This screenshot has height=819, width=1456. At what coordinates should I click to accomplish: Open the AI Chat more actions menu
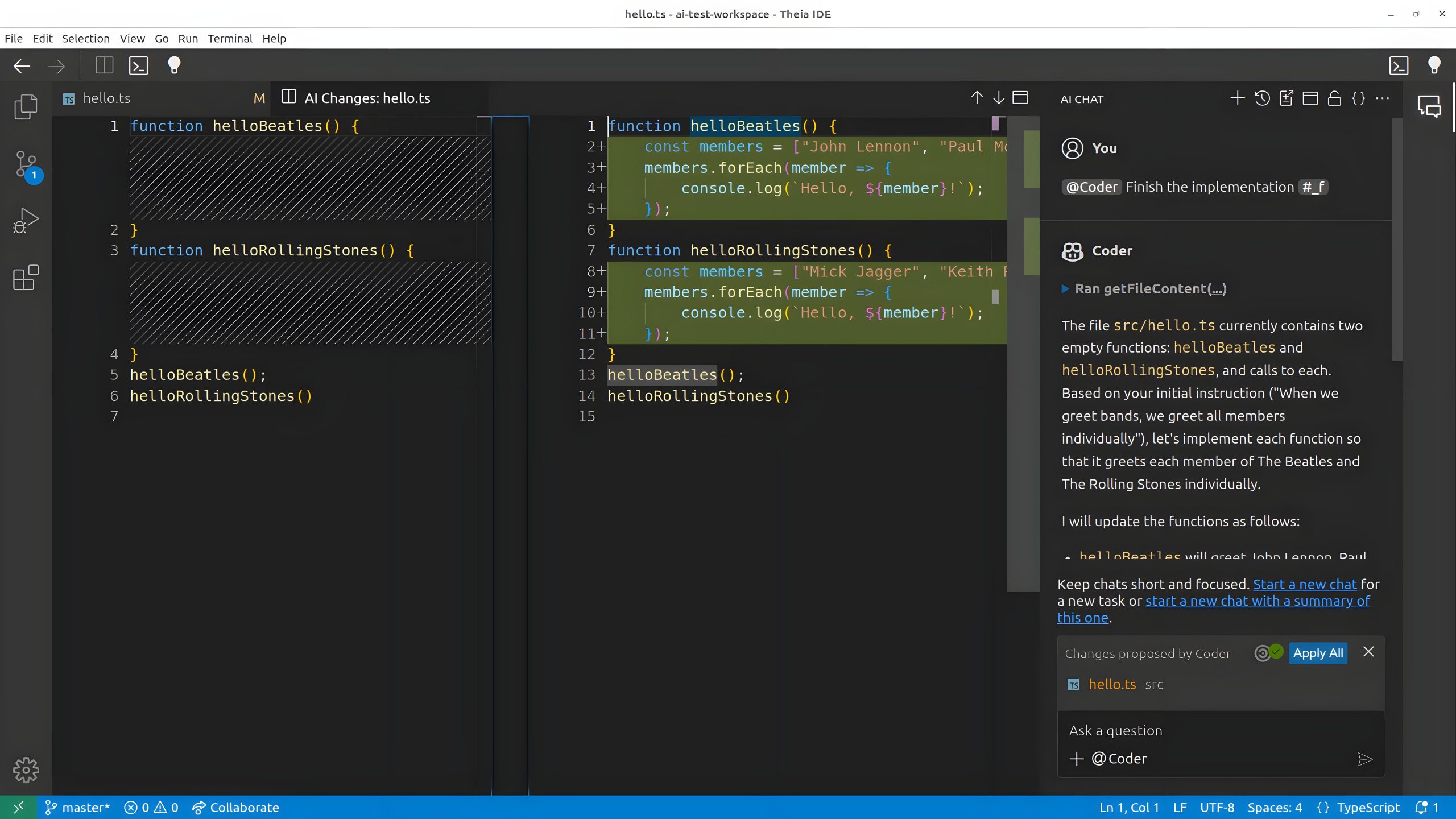1383,98
